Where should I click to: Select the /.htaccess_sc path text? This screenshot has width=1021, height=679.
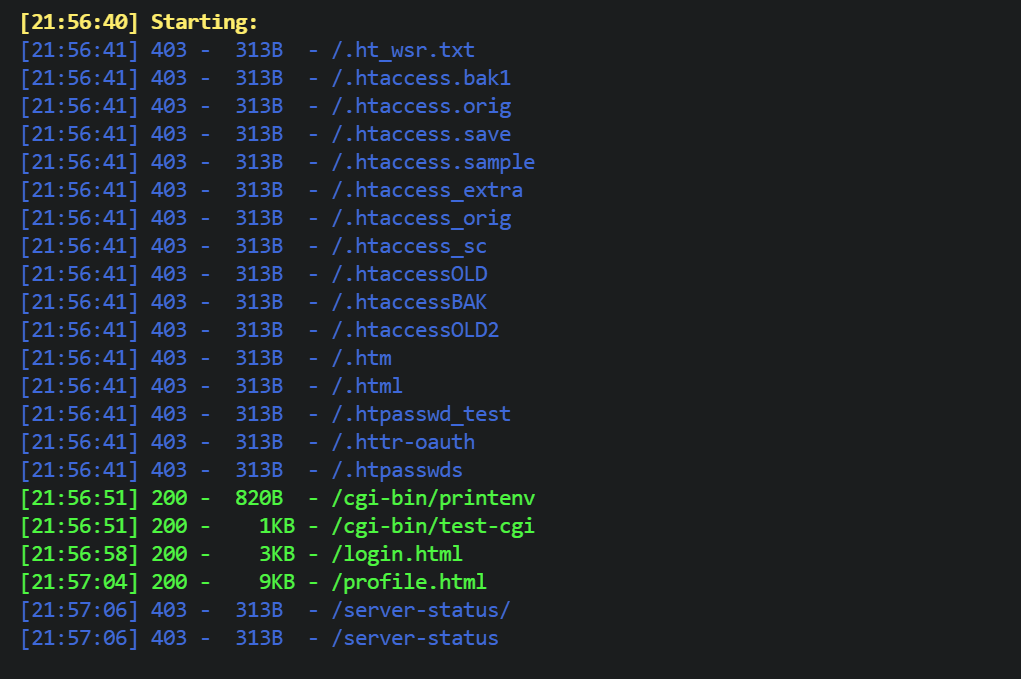click(x=409, y=246)
